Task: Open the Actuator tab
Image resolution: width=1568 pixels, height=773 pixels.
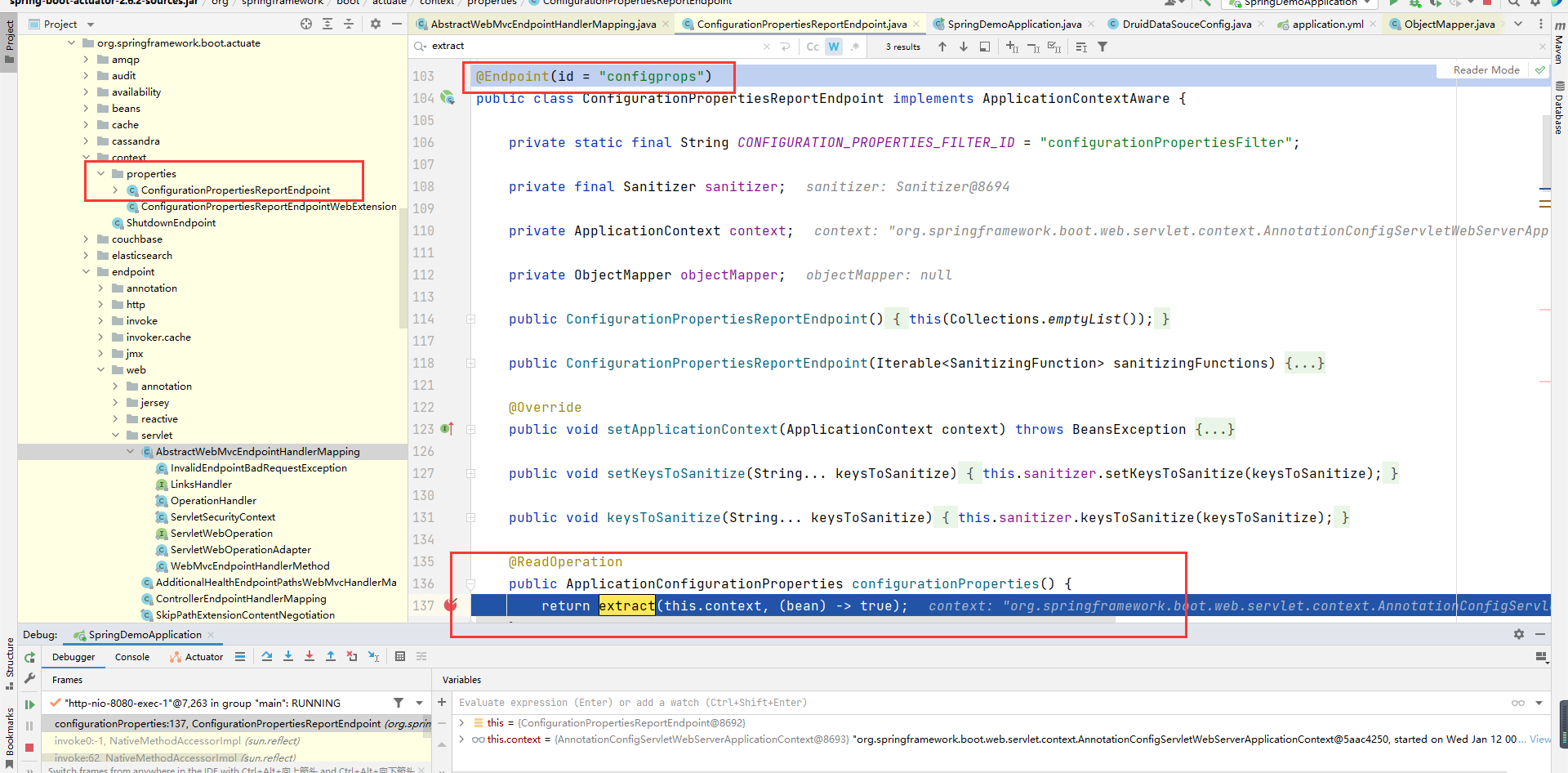Action: [196, 657]
